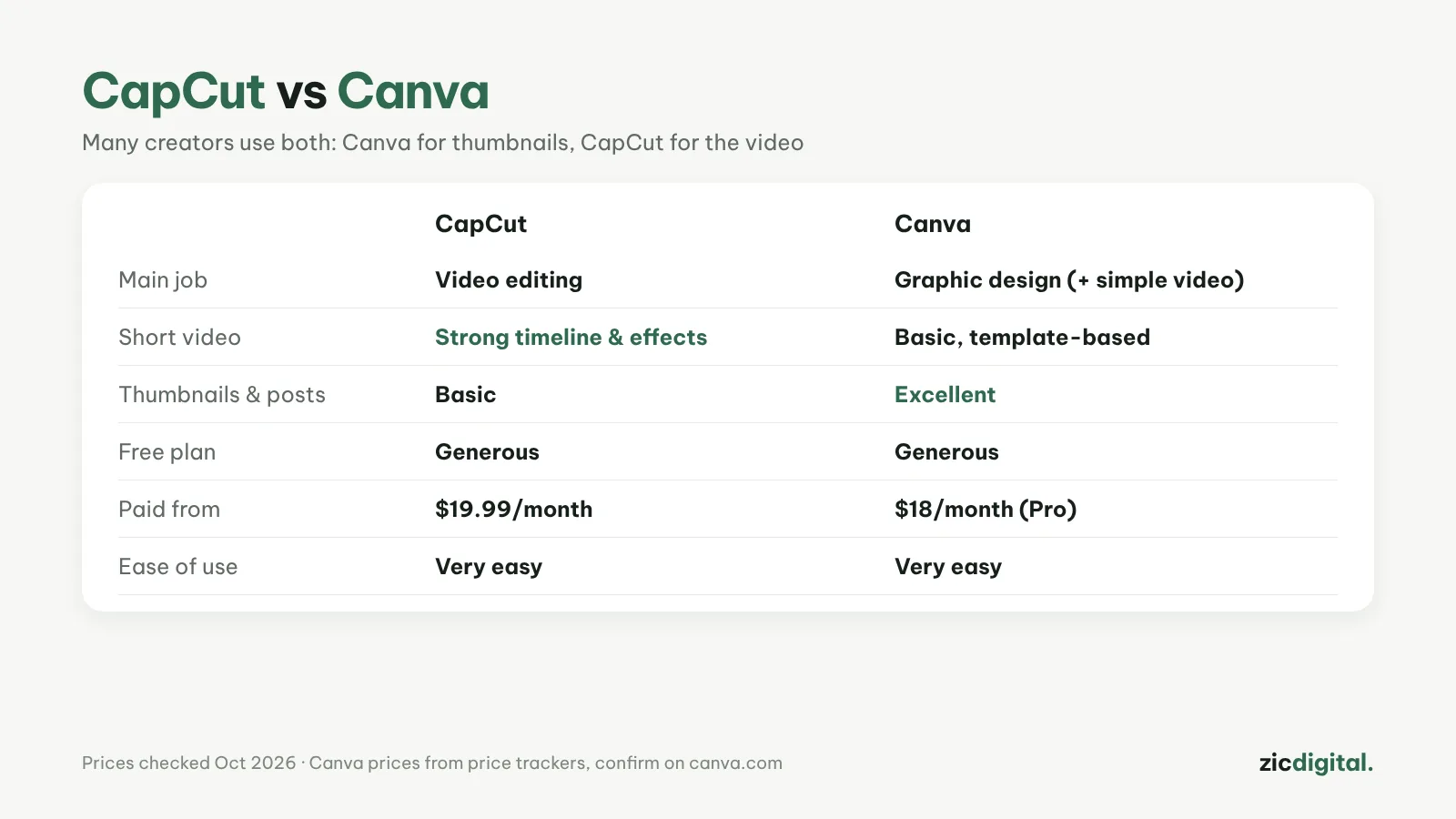
Task: Click the 'CapCut vs Canva' title
Action: pyautogui.click(x=286, y=92)
